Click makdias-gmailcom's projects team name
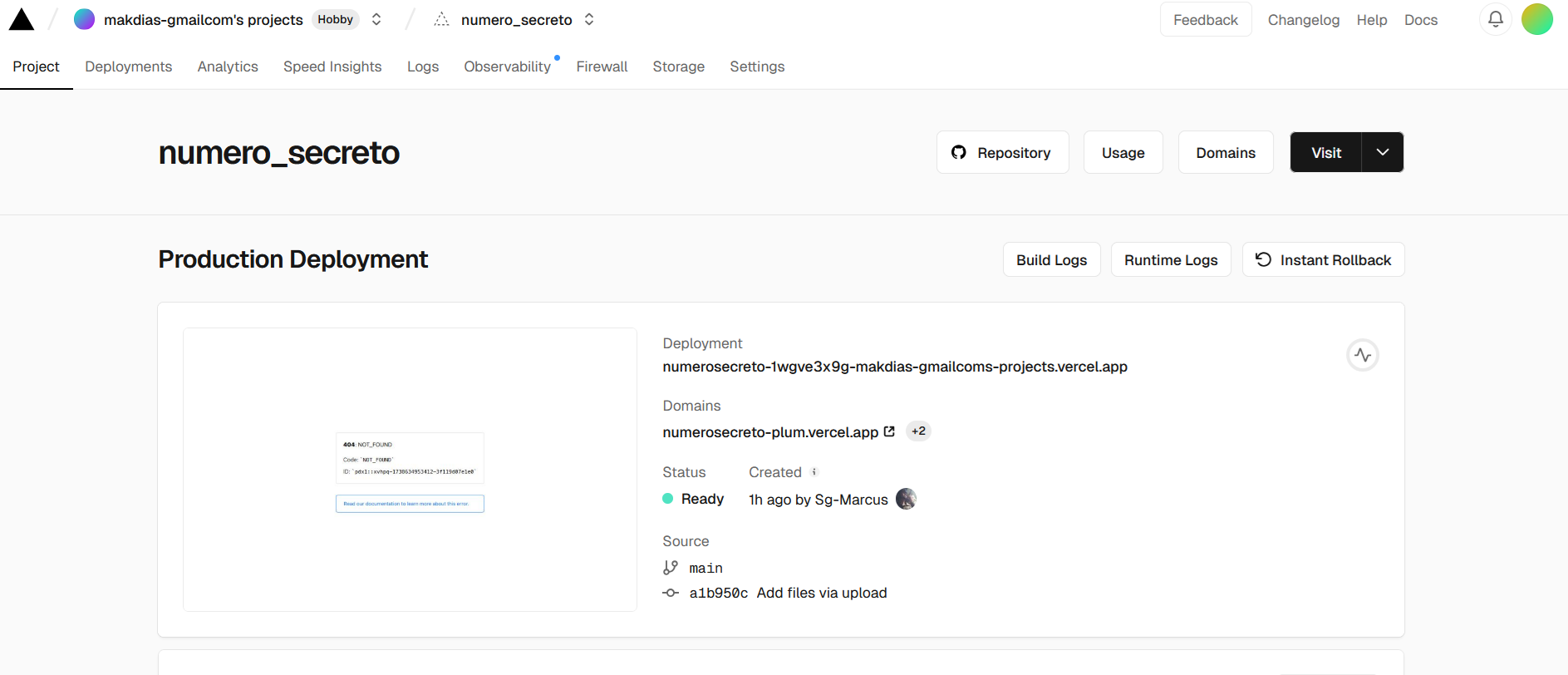Image resolution: width=1568 pixels, height=675 pixels. (204, 20)
